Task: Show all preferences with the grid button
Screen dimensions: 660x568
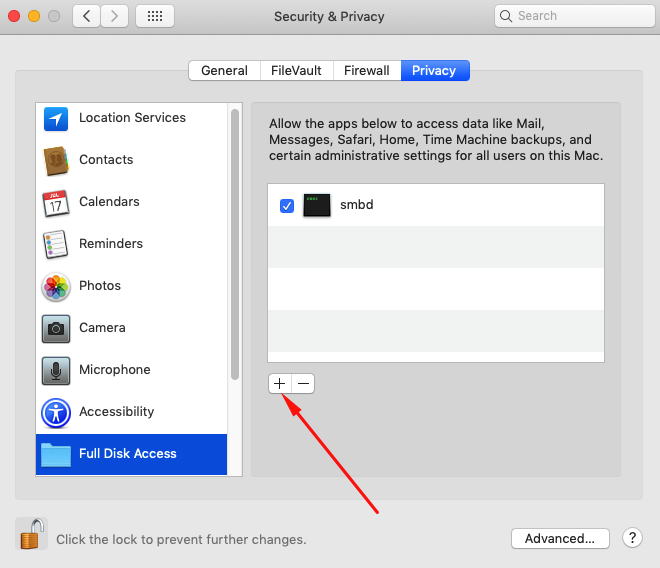Action: click(x=155, y=16)
